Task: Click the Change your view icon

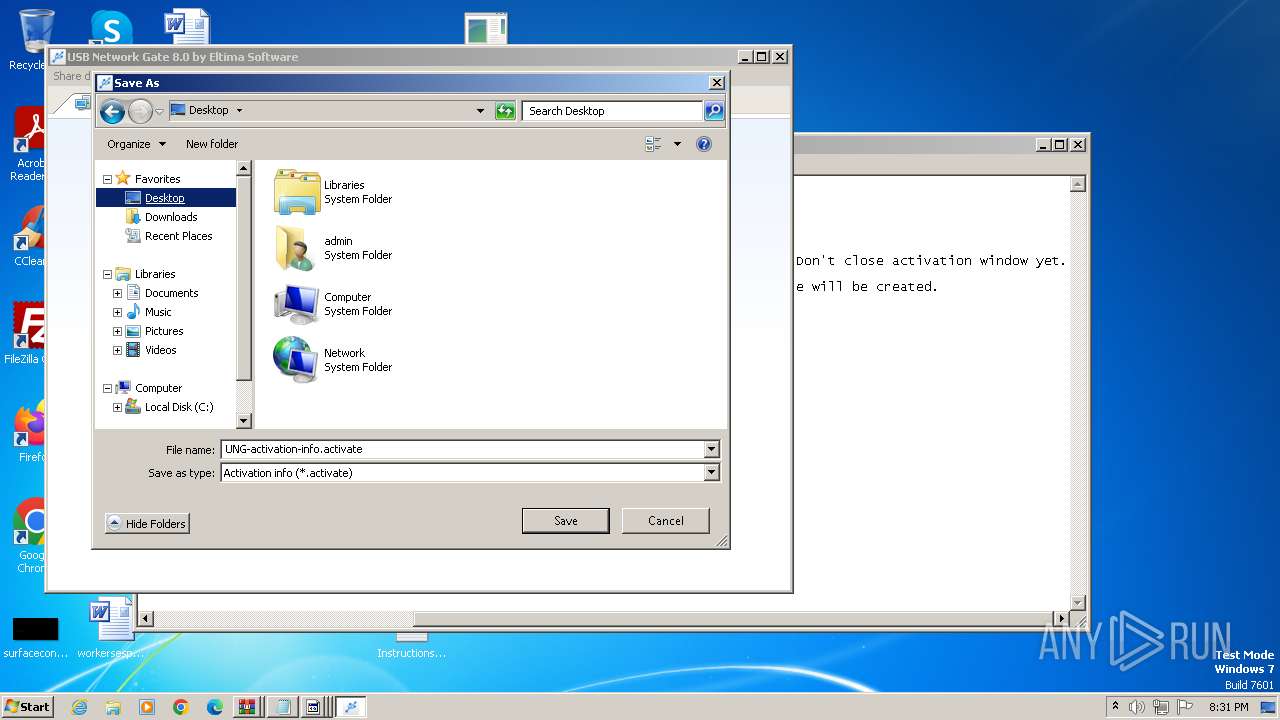Action: [653, 144]
